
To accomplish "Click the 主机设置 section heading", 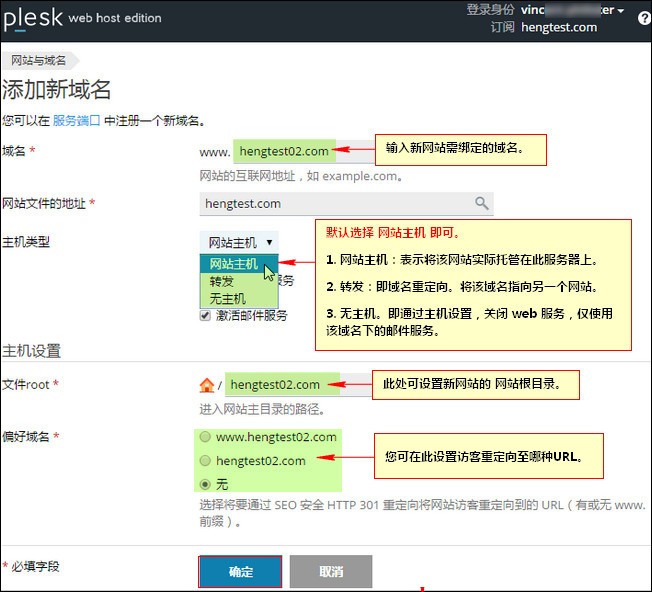I will pos(32,351).
